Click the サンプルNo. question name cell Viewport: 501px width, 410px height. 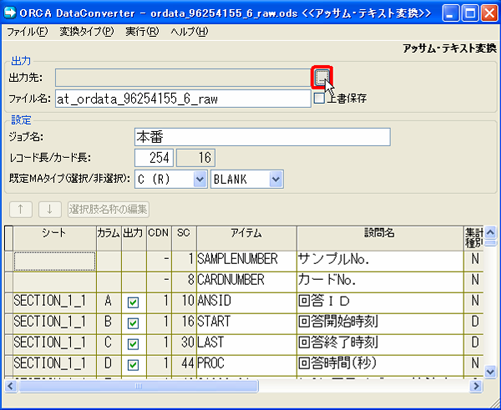(x=380, y=261)
